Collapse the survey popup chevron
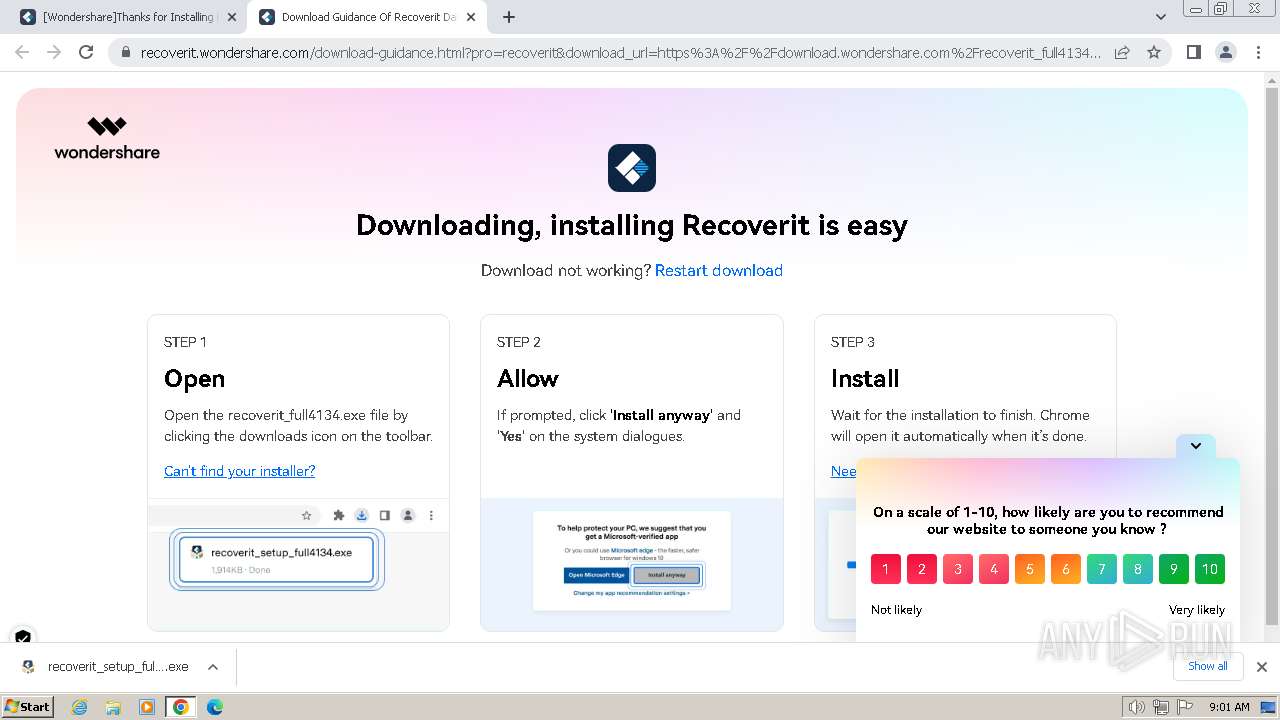Image resolution: width=1280 pixels, height=720 pixels. [x=1196, y=446]
